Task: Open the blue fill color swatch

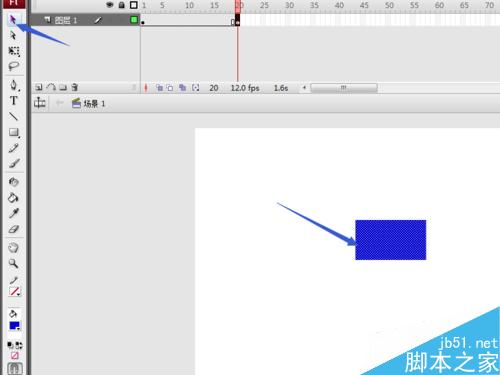Action: tap(14, 325)
